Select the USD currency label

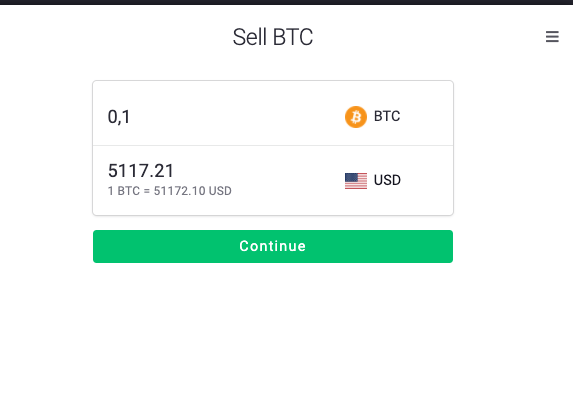[x=387, y=180]
